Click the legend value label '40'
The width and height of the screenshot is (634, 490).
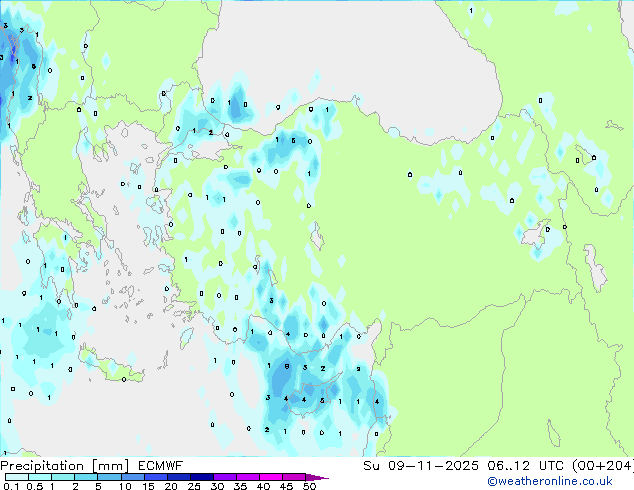pyautogui.click(x=263, y=486)
